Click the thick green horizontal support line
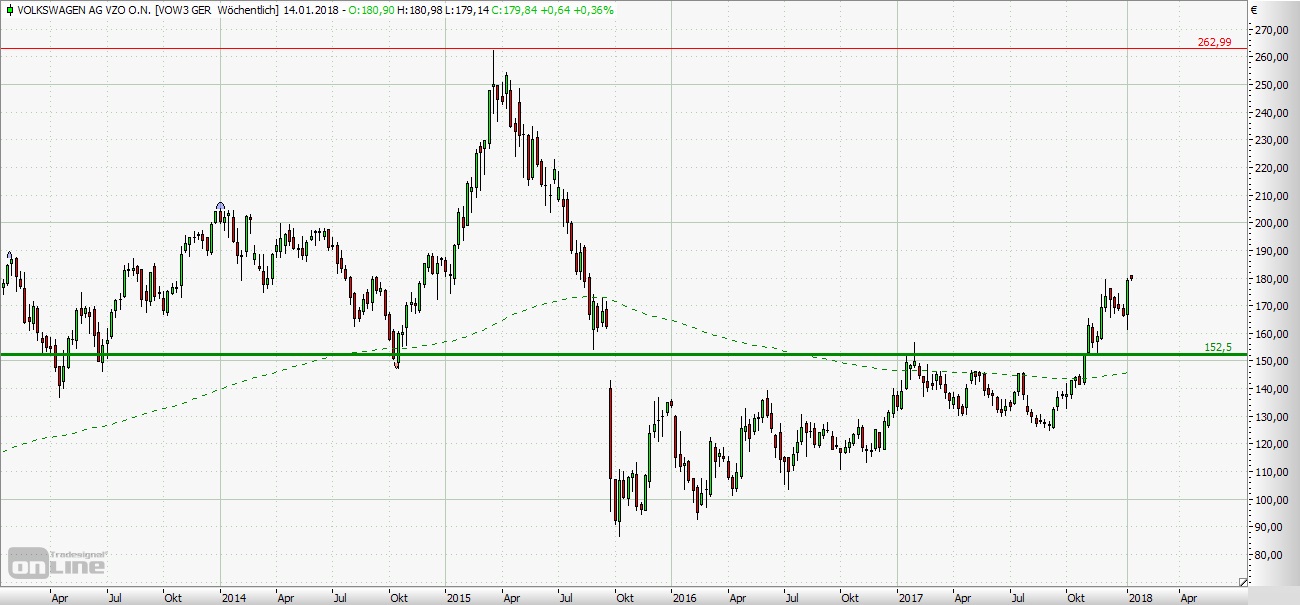The height and width of the screenshot is (605, 1300). point(700,354)
